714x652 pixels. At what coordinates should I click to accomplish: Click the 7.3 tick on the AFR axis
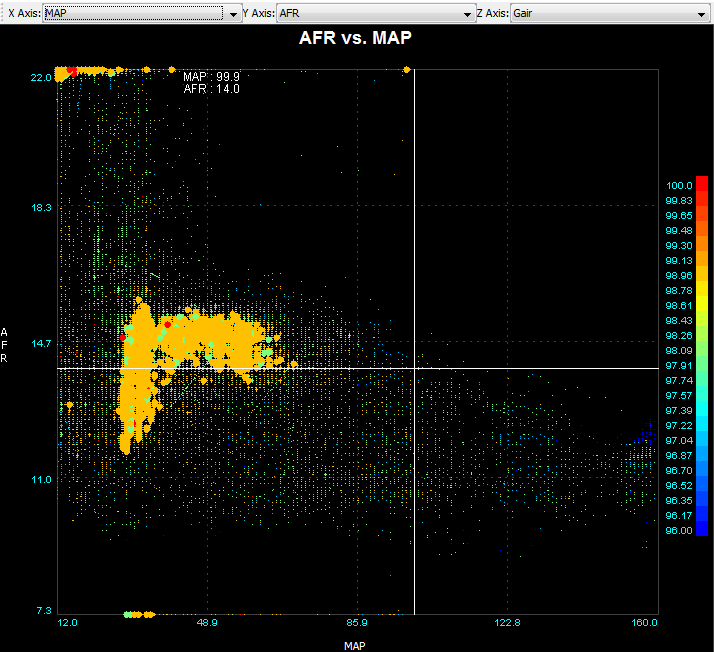coord(43,611)
